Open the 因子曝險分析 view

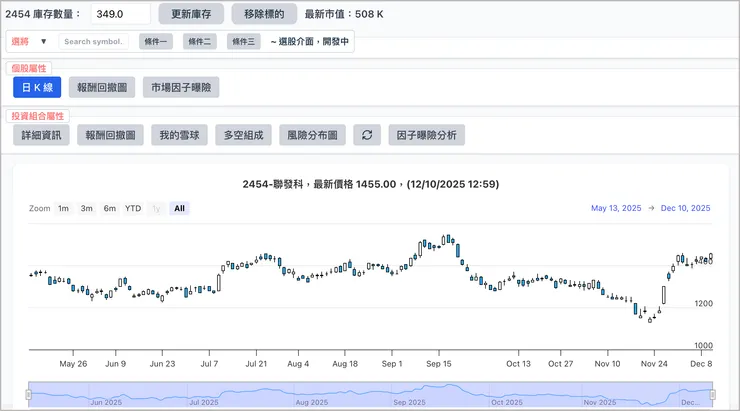coord(427,135)
